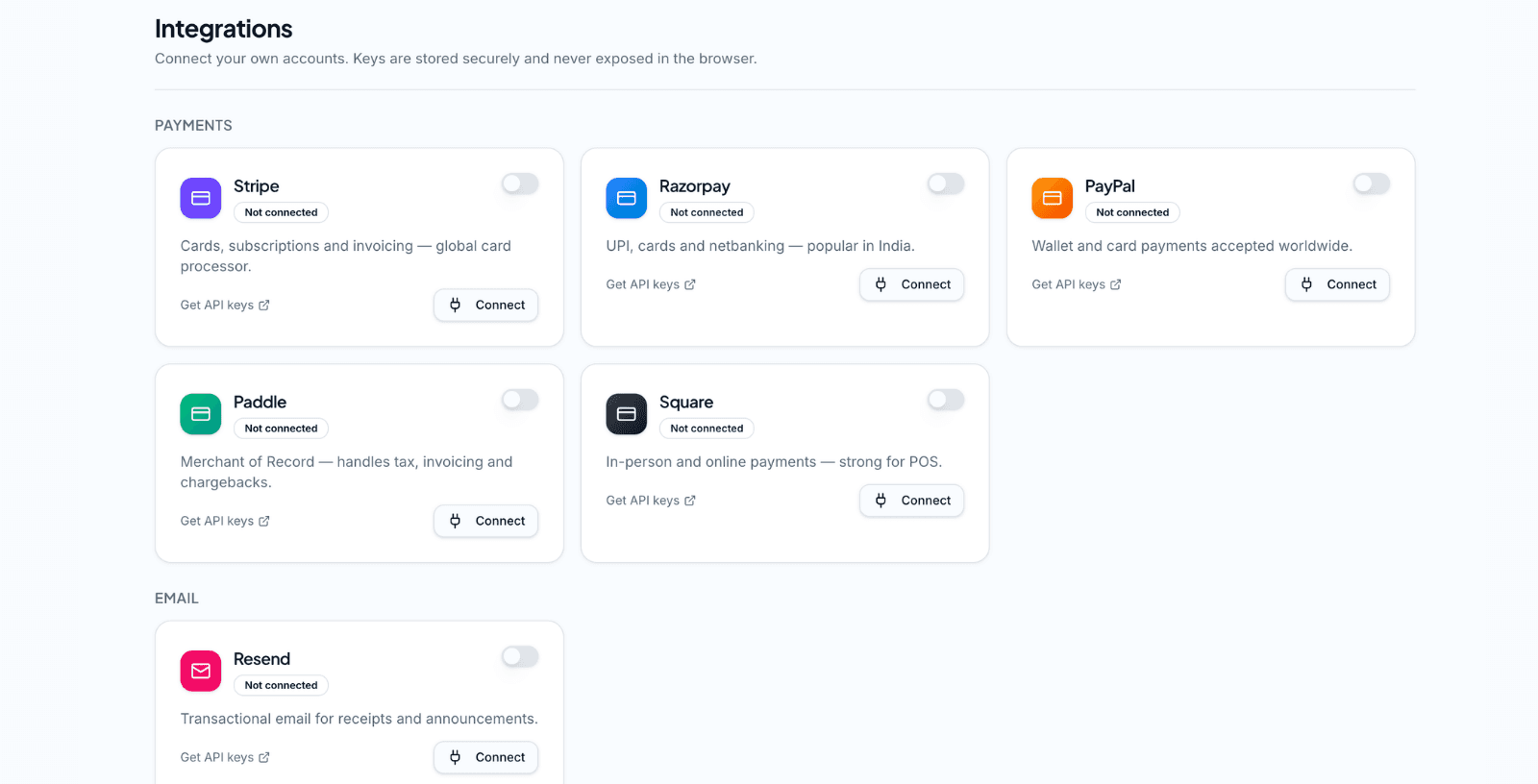
Task: Click the plug icon on Resend's Connect button
Action: click(454, 757)
